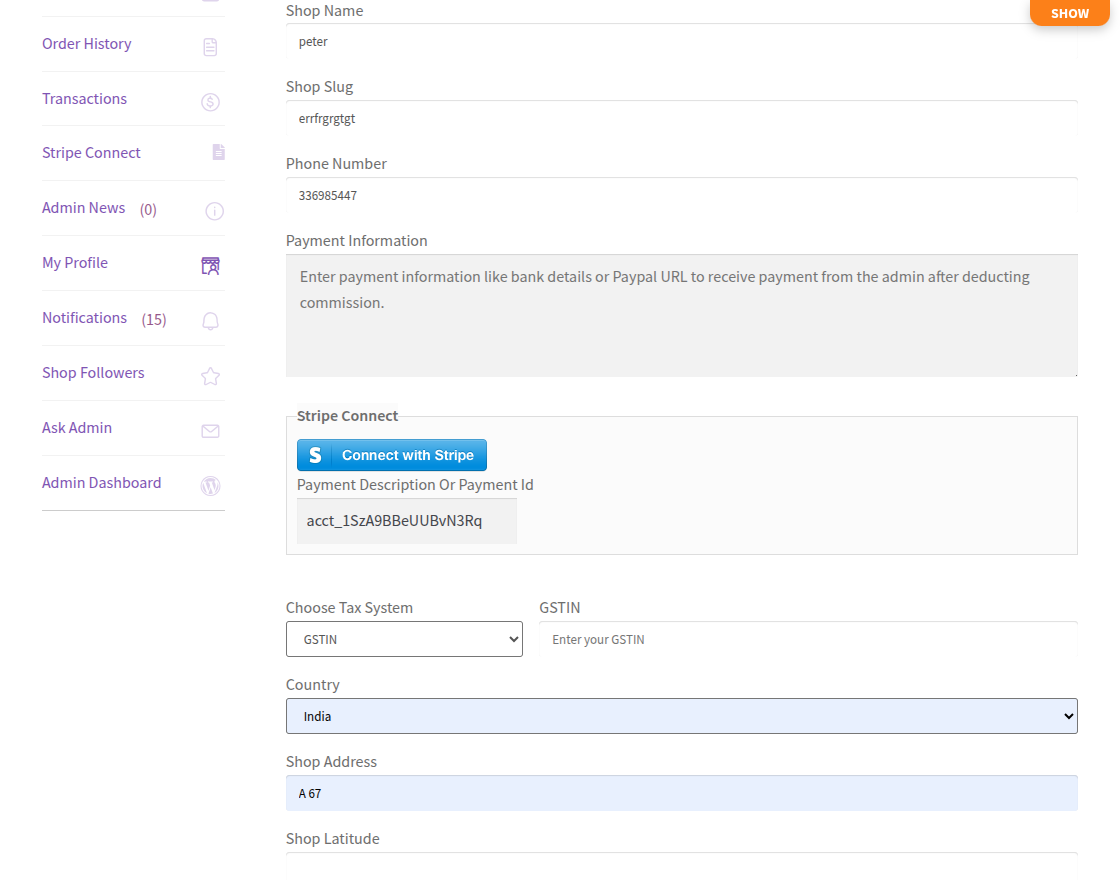Image resolution: width=1120 pixels, height=880 pixels.
Task: Focus the Shop Name input field
Action: 681,42
